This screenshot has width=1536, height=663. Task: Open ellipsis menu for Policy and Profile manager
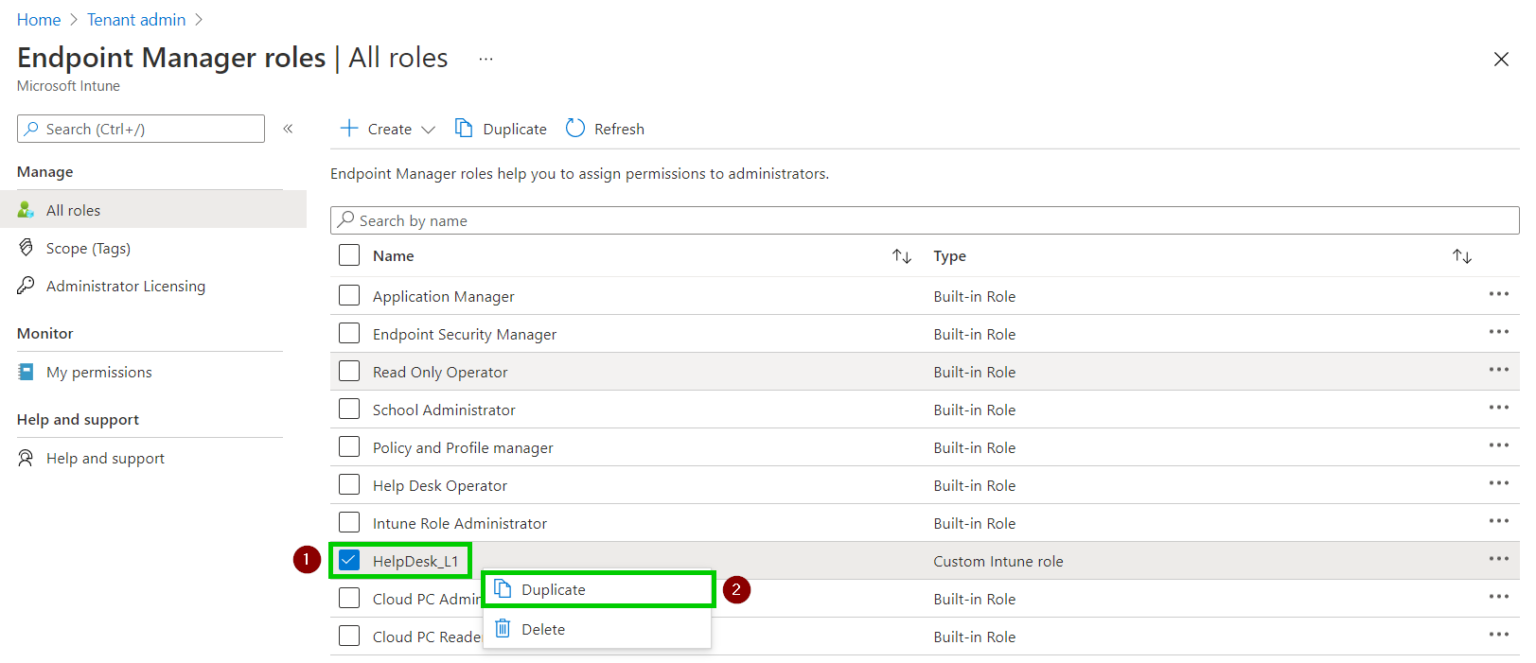[x=1498, y=446]
